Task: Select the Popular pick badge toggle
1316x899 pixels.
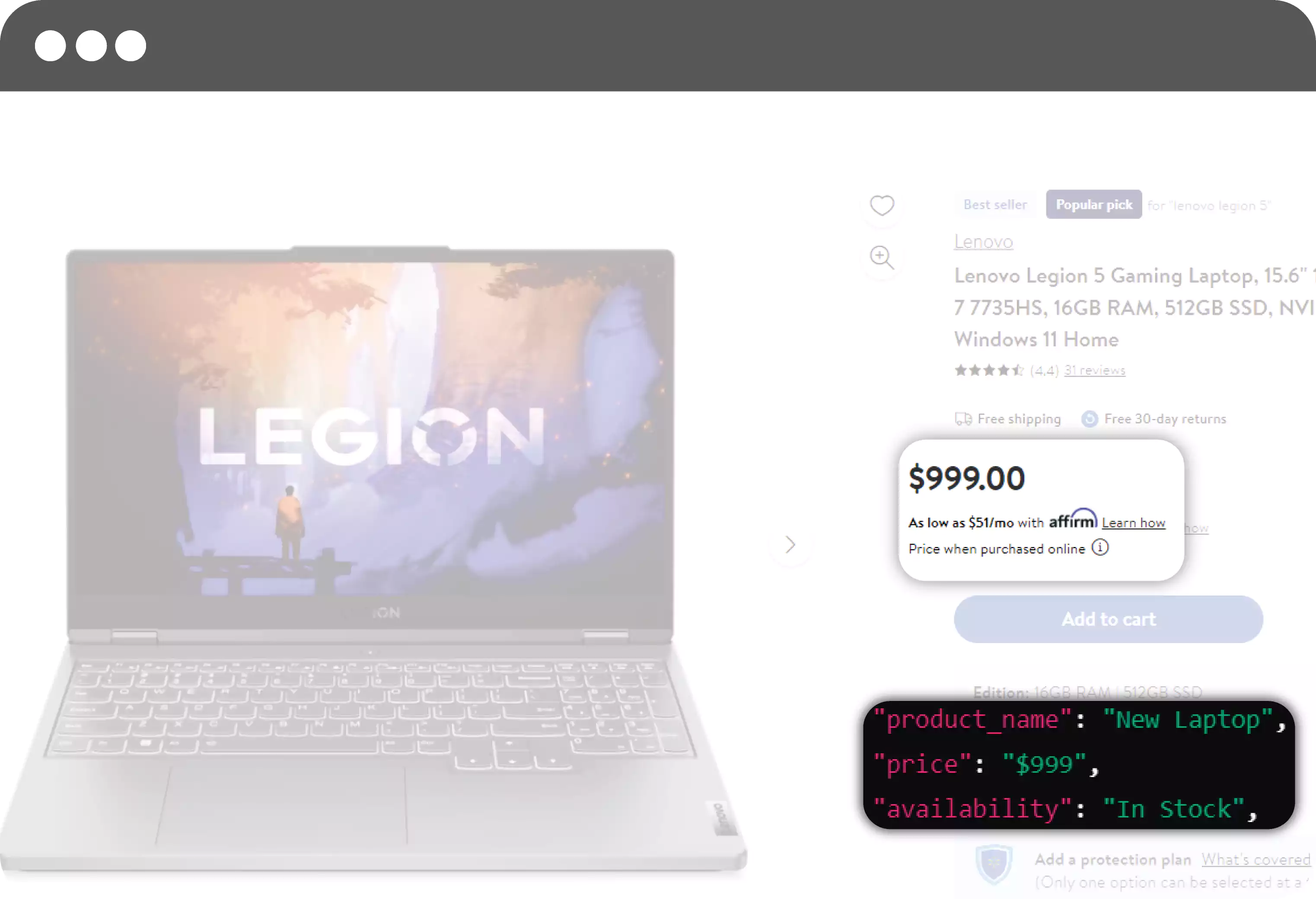Action: 1093,205
